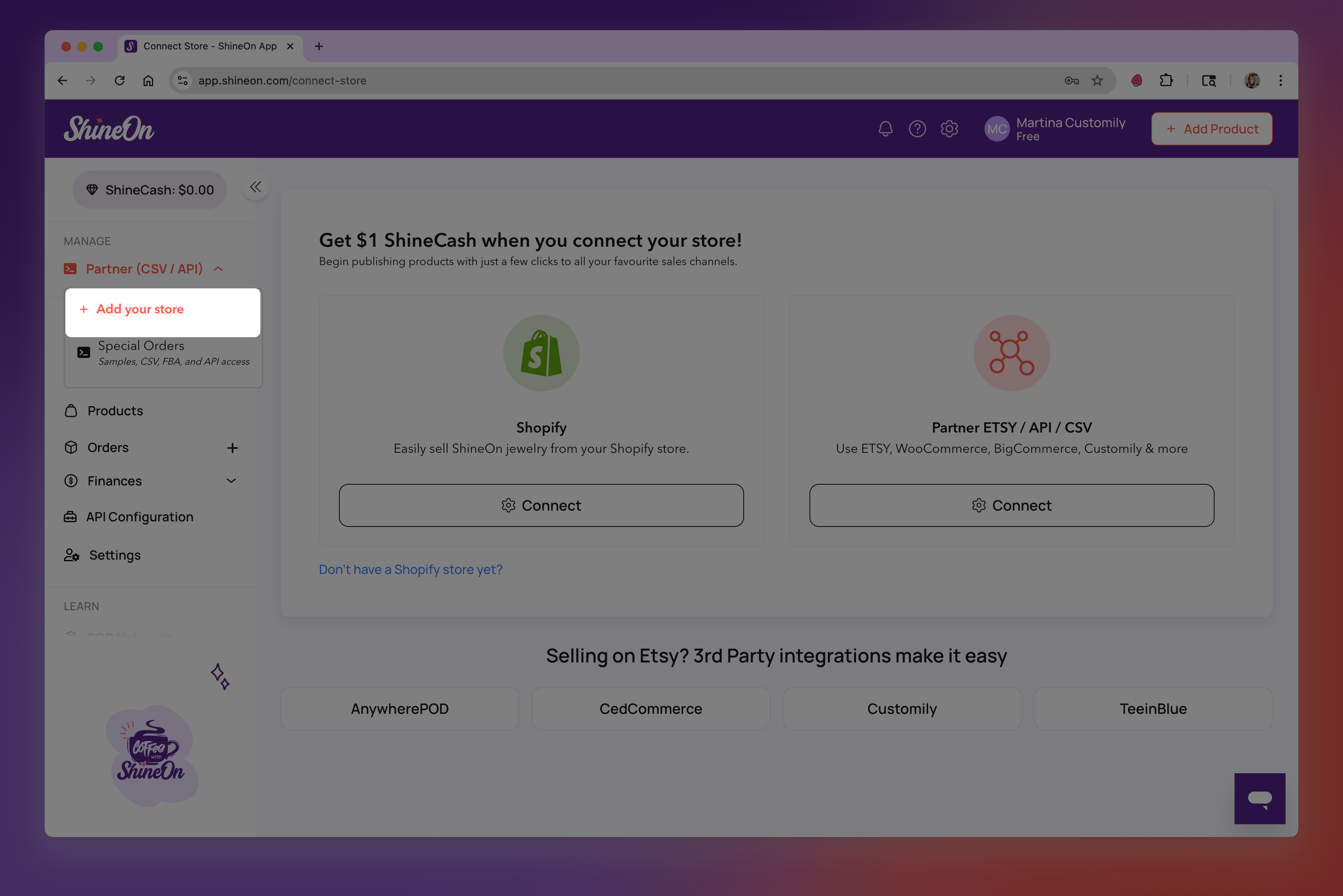Open the browser extensions puzzle icon
The width and height of the screenshot is (1343, 896).
pyautogui.click(x=1166, y=81)
